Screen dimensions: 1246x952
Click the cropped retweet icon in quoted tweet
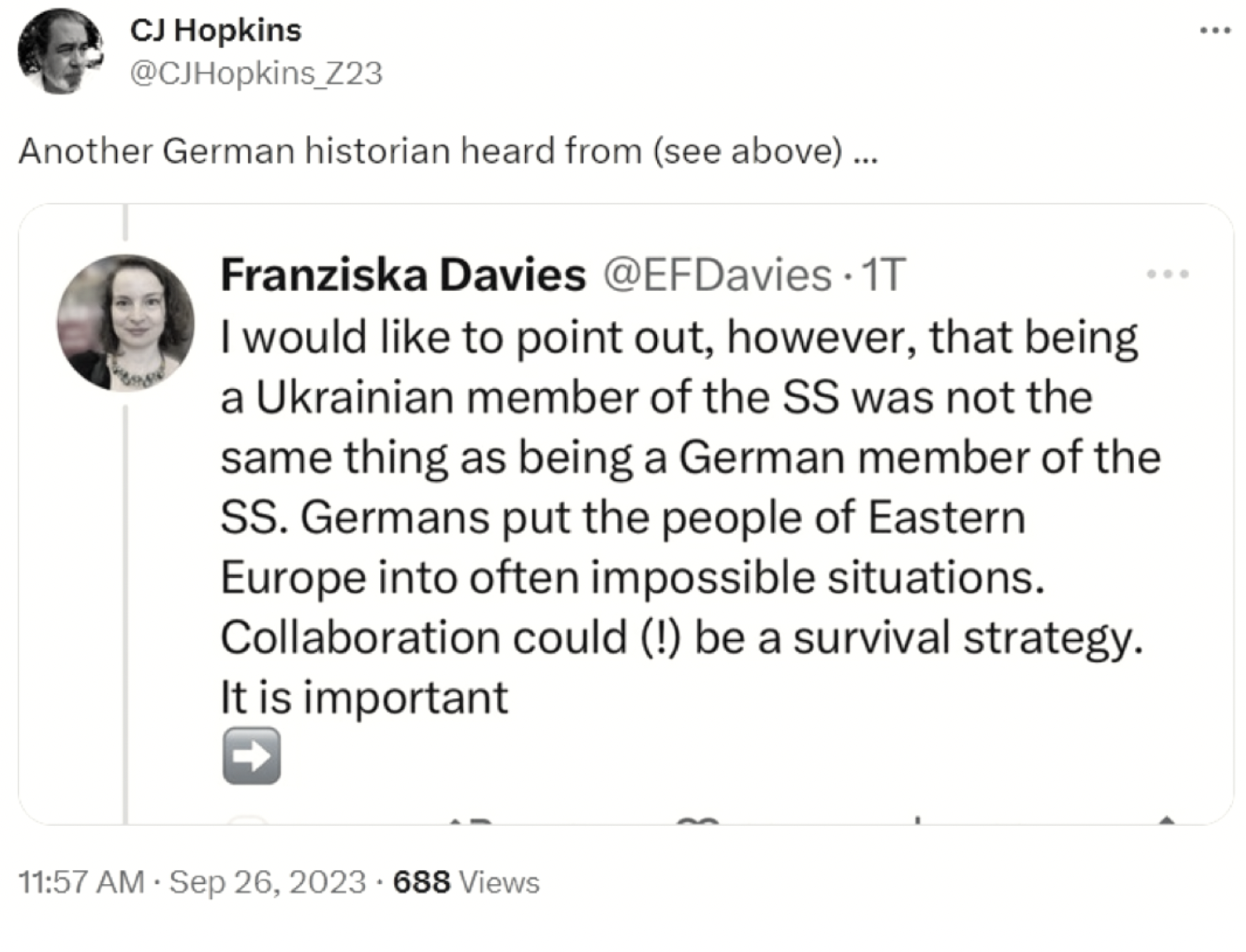coord(469,819)
